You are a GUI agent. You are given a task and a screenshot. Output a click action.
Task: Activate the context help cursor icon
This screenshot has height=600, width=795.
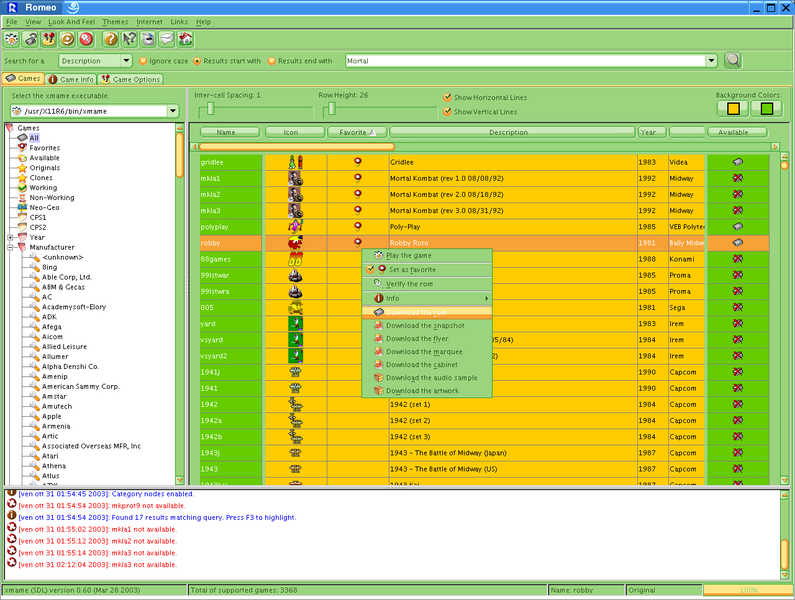point(129,39)
